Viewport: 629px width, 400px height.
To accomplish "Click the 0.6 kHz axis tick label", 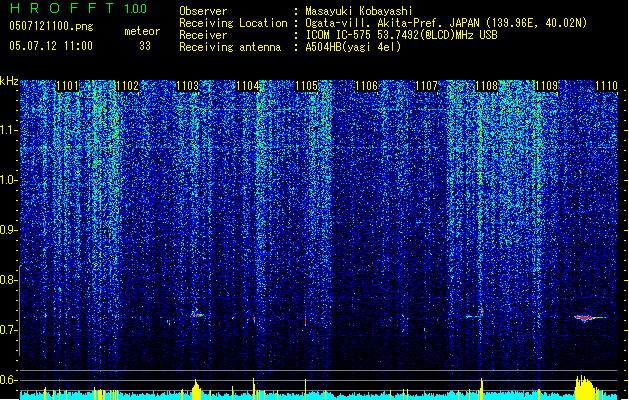I will [9, 380].
